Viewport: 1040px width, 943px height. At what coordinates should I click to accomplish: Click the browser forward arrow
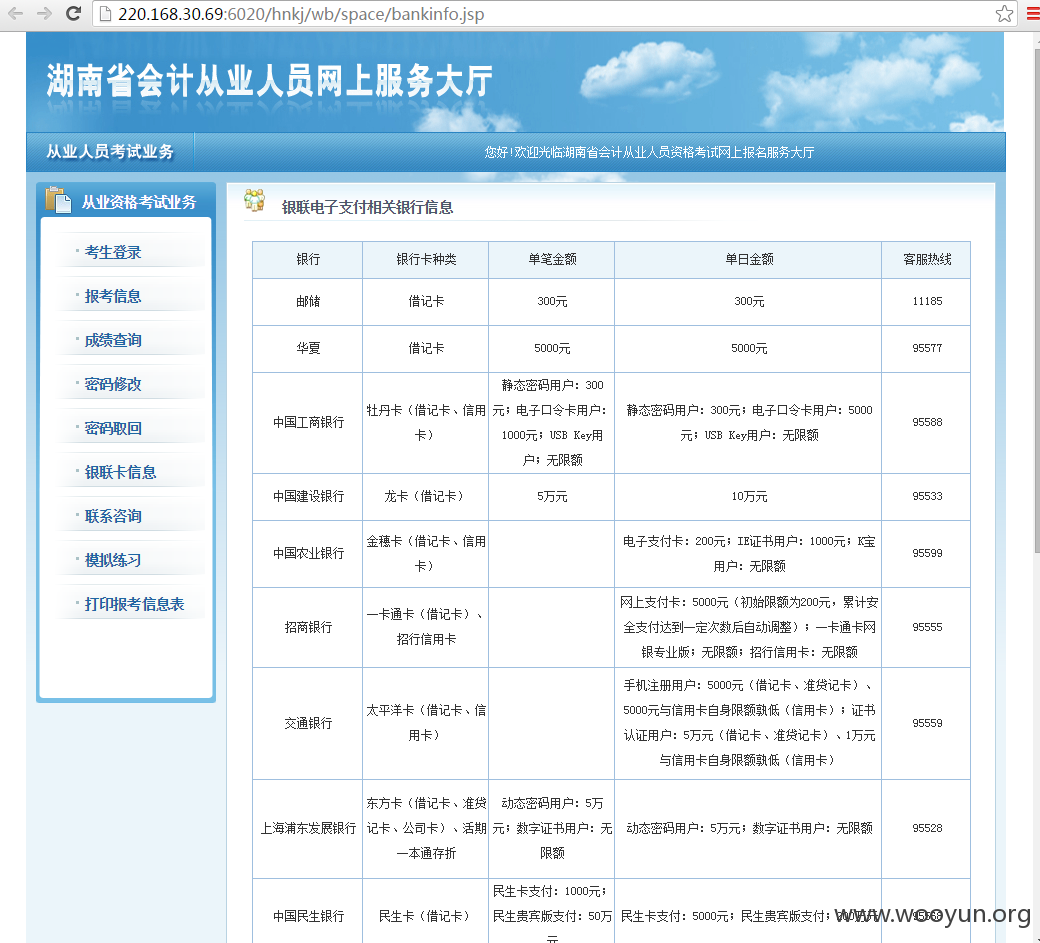pos(44,13)
